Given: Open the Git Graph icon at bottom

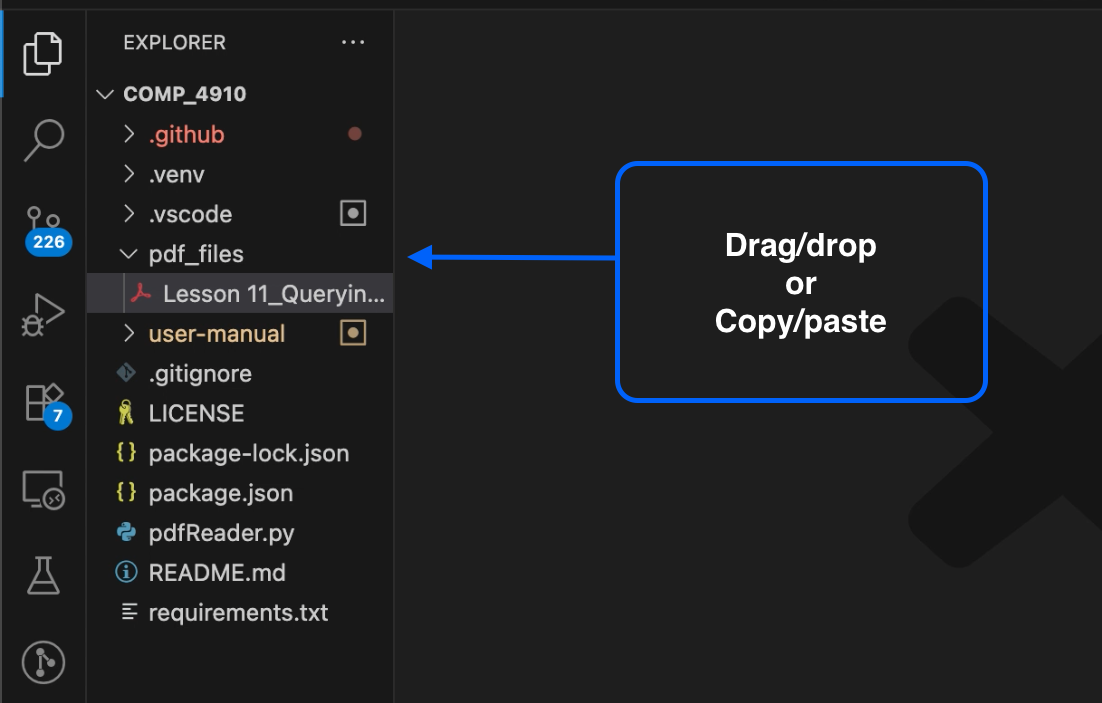Looking at the screenshot, I should pyautogui.click(x=43, y=662).
